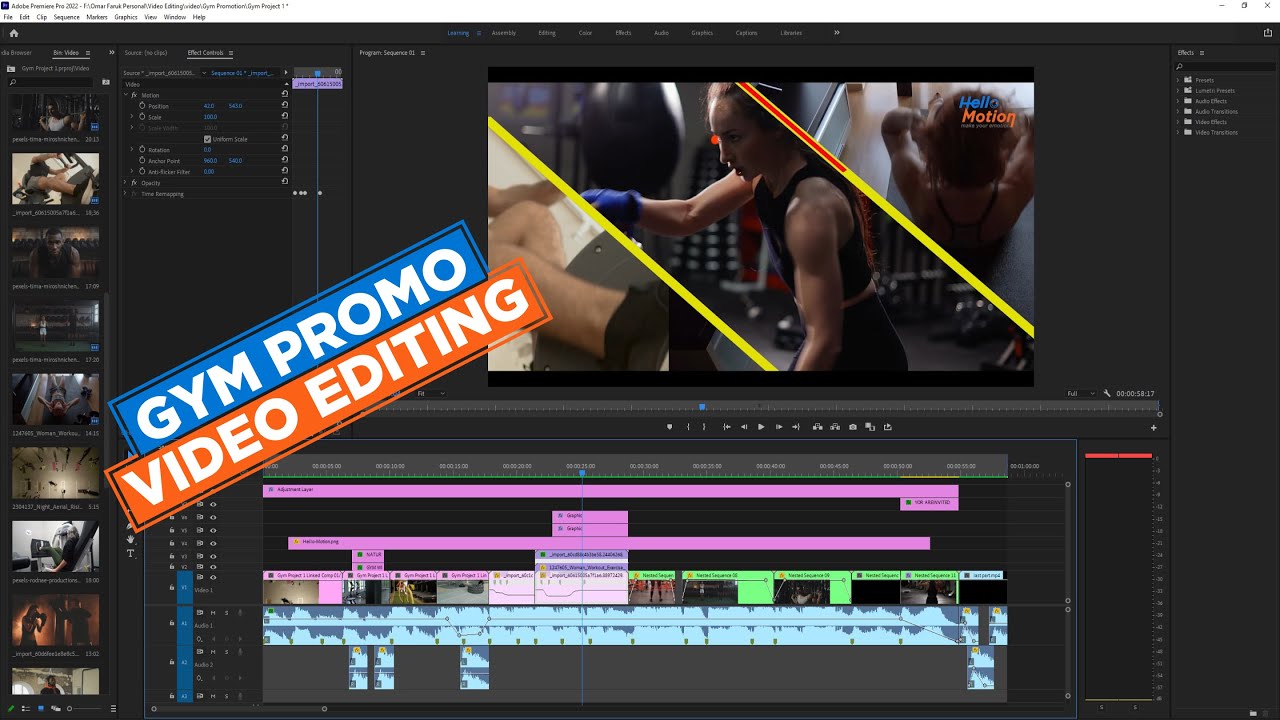The height and width of the screenshot is (720, 1280).
Task: Open the Markers menu
Action: tap(97, 17)
